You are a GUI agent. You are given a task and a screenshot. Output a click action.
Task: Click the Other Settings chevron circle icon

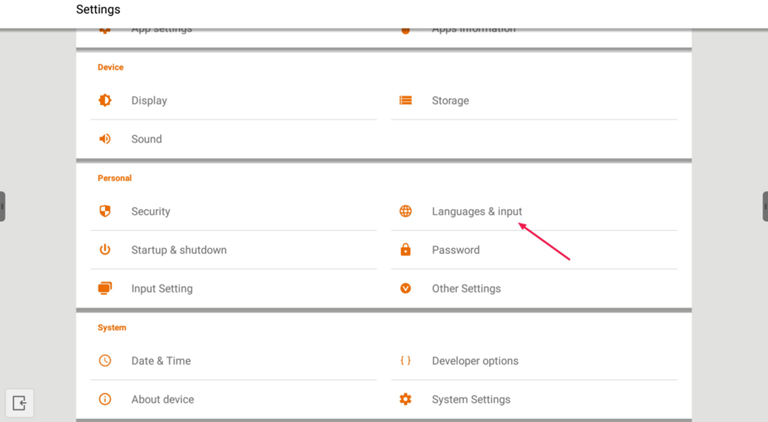(405, 288)
